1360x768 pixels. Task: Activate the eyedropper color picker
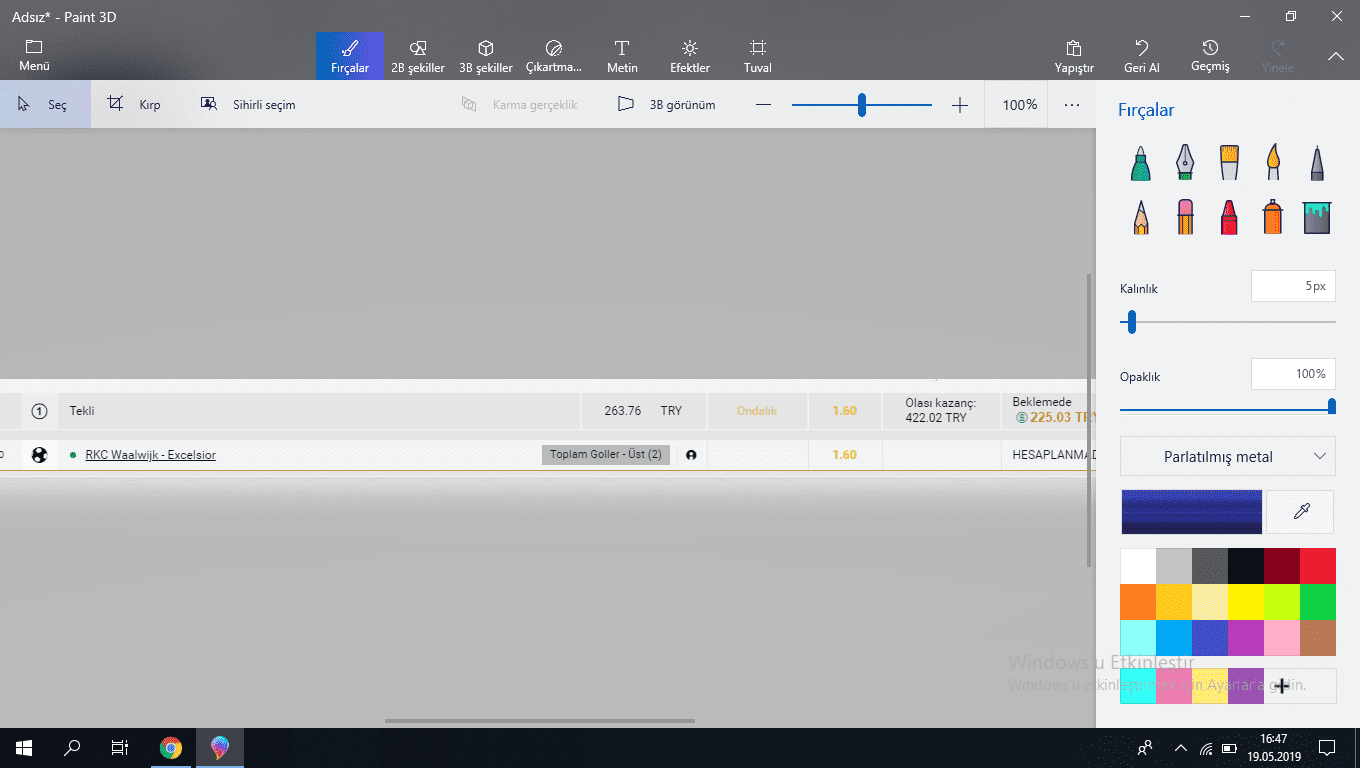point(1301,512)
